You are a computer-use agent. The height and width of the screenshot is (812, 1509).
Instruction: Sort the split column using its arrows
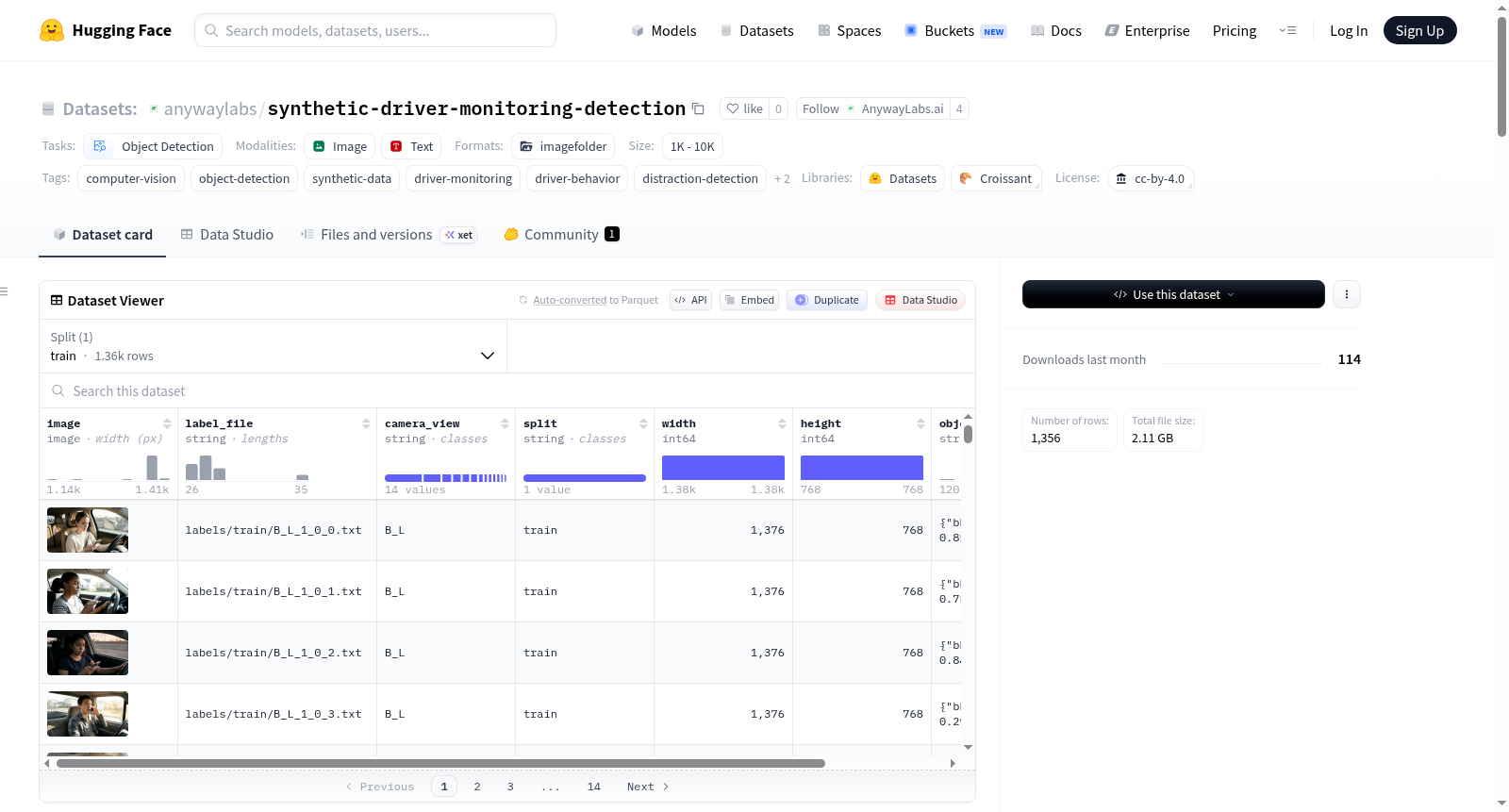(643, 423)
